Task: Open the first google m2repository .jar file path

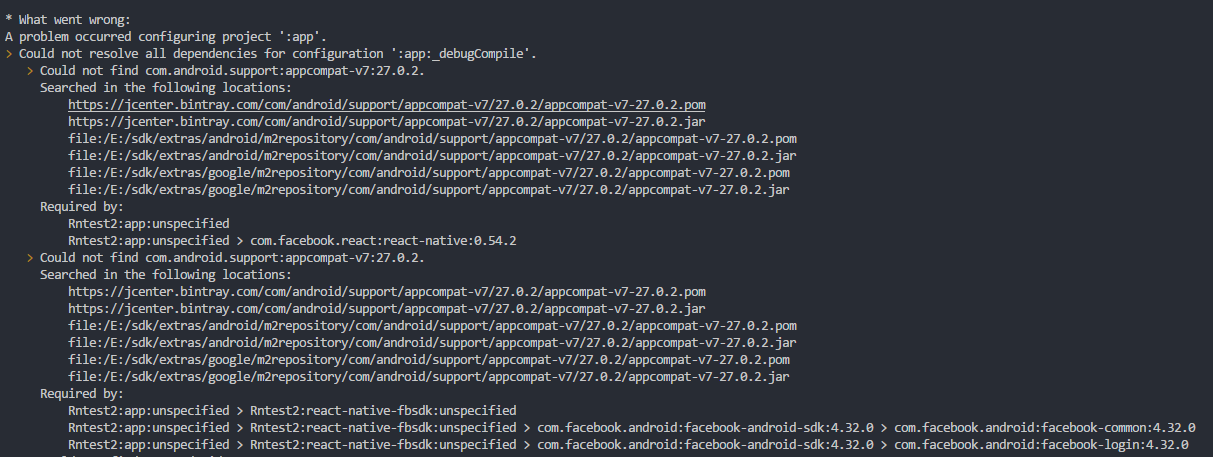Action: pyautogui.click(x=429, y=189)
